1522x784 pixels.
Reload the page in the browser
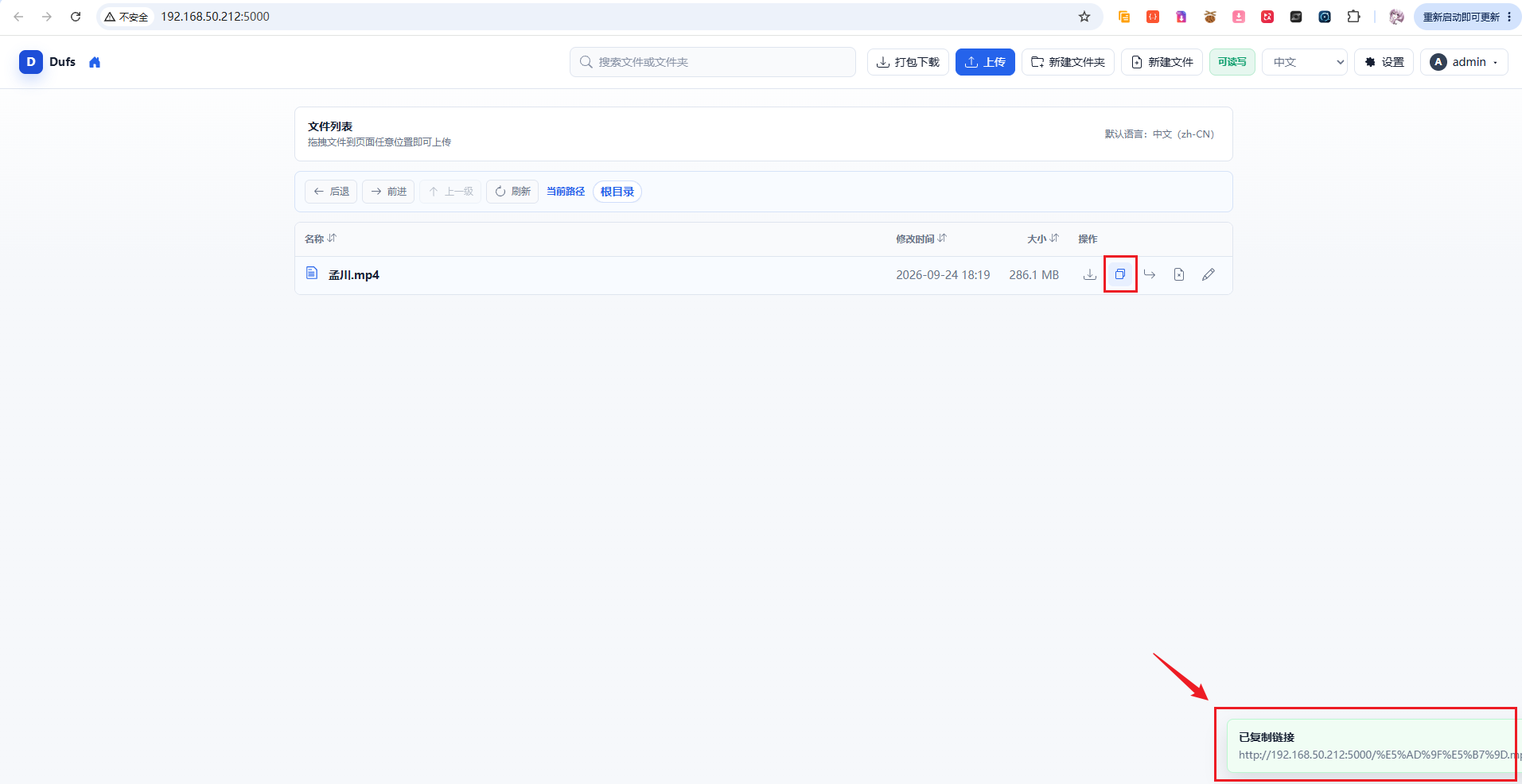(76, 17)
